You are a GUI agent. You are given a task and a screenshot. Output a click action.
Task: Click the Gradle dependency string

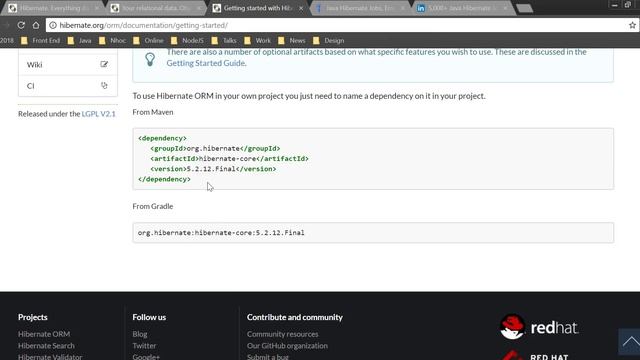tap(221, 233)
